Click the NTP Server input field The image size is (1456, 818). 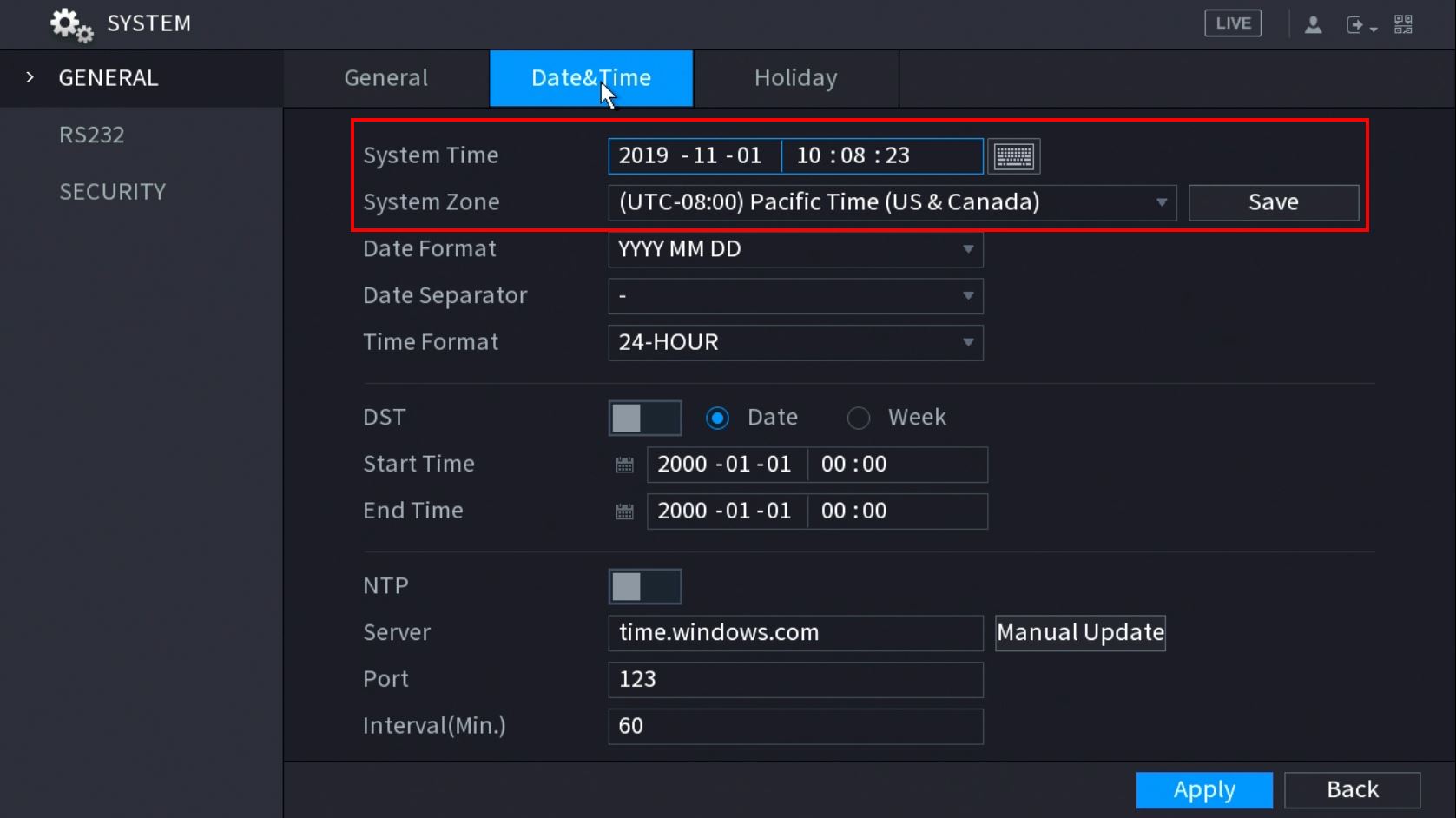pos(795,633)
